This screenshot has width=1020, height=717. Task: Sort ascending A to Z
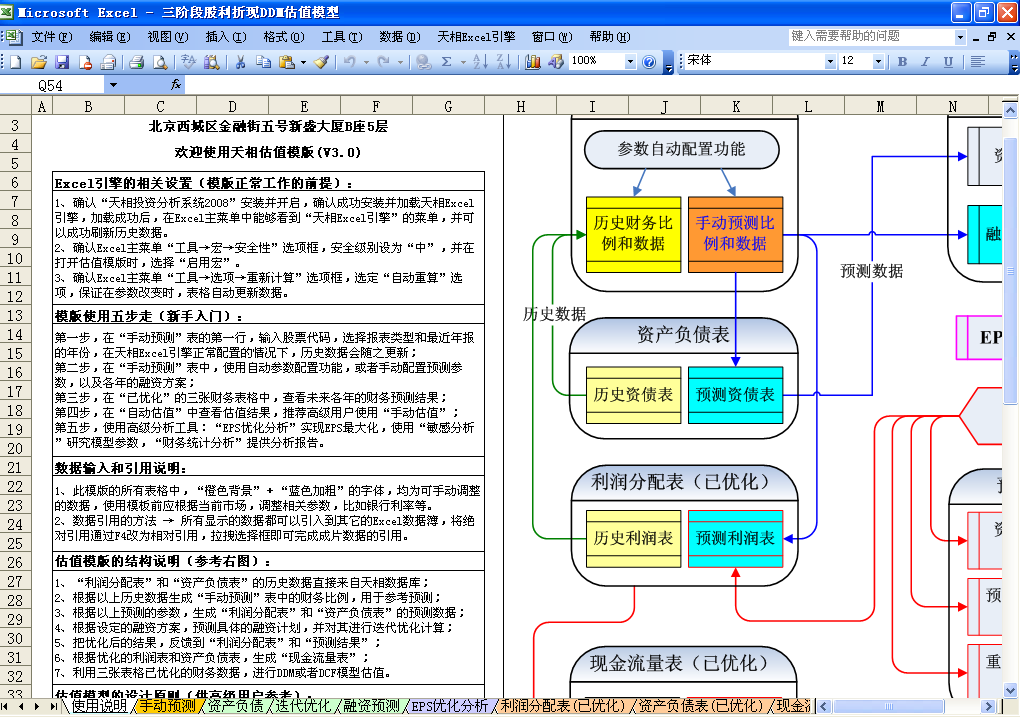[x=480, y=62]
